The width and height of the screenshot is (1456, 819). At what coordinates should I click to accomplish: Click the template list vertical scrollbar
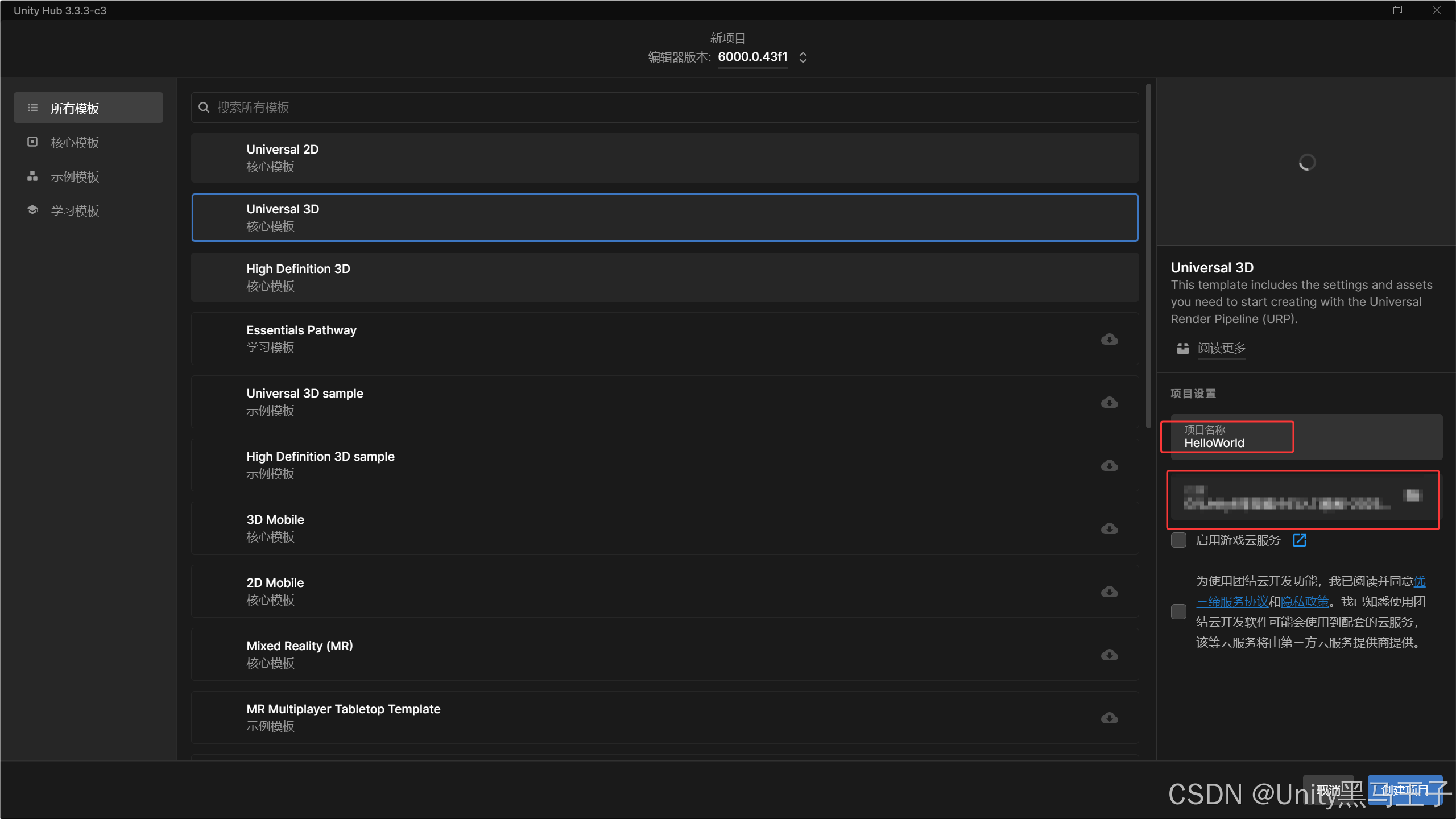(1148, 256)
